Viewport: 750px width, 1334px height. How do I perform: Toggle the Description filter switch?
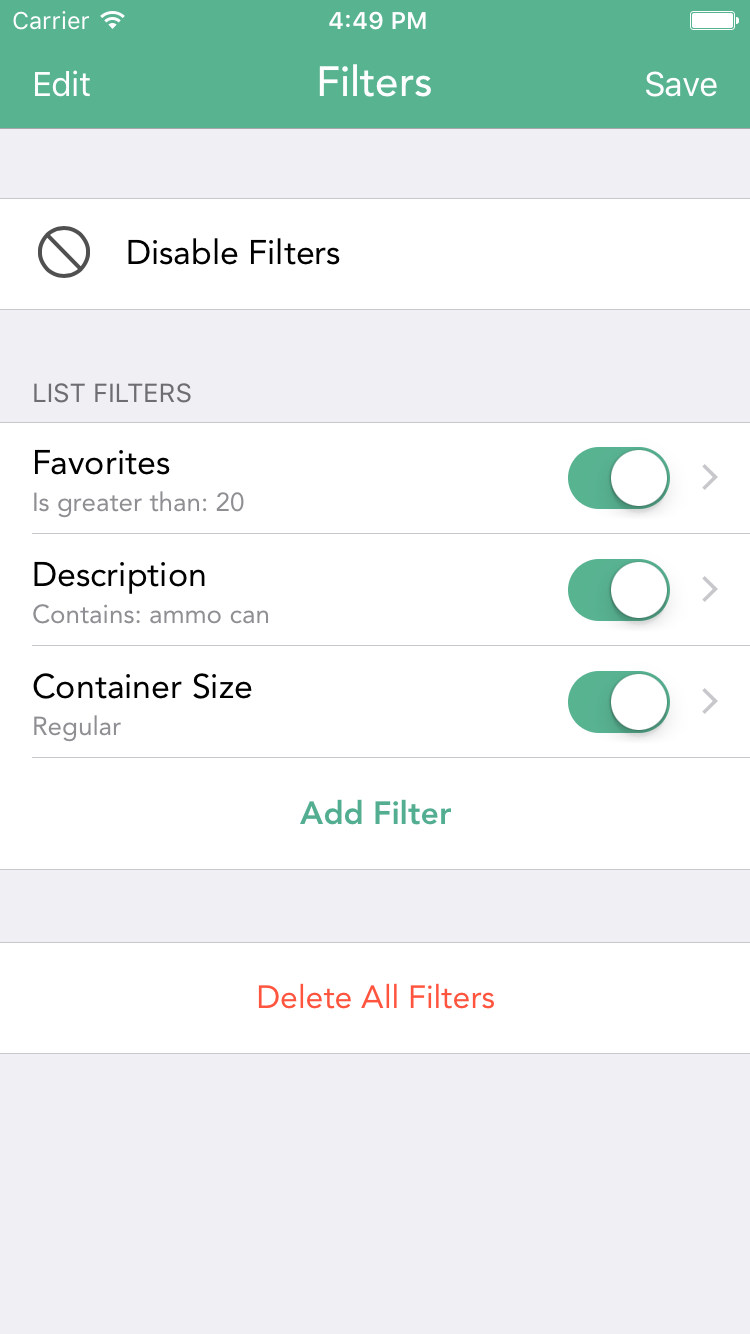[618, 590]
